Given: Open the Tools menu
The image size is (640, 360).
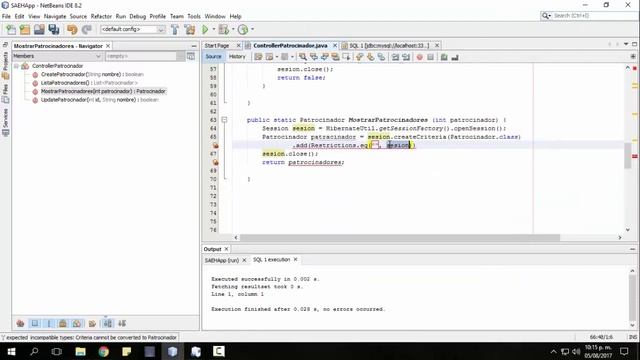Looking at the screenshot, I should coord(194,16).
